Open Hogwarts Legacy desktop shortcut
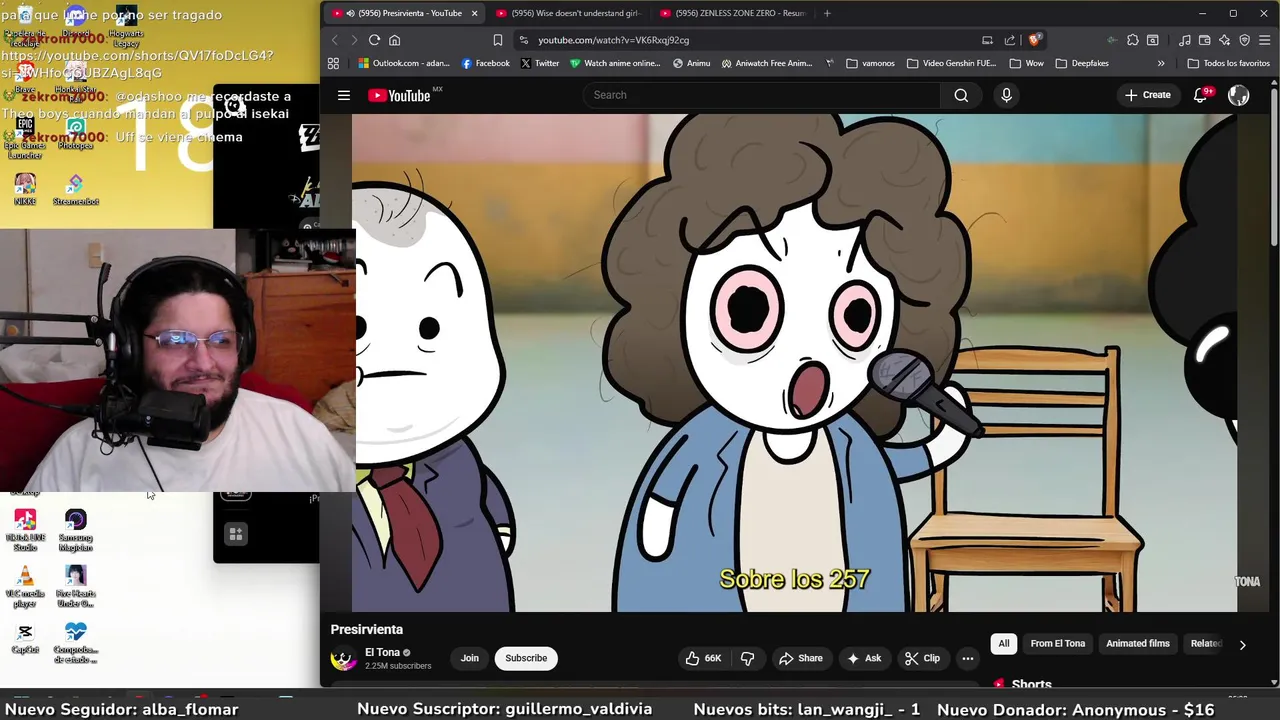 click(126, 27)
